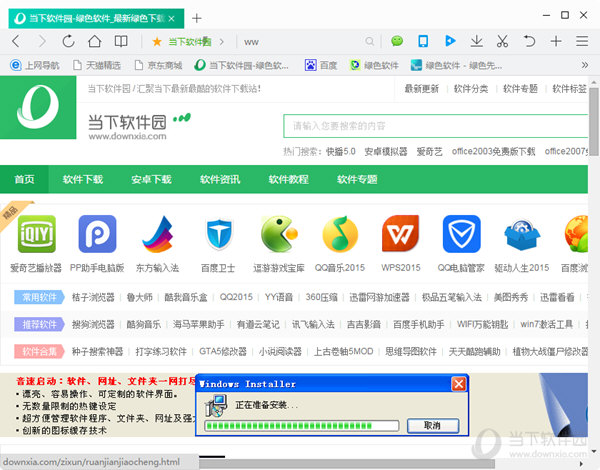Click the vertical page scrollbar thumb
Image resolution: width=600 pixels, height=470 pixels.
pos(593,122)
